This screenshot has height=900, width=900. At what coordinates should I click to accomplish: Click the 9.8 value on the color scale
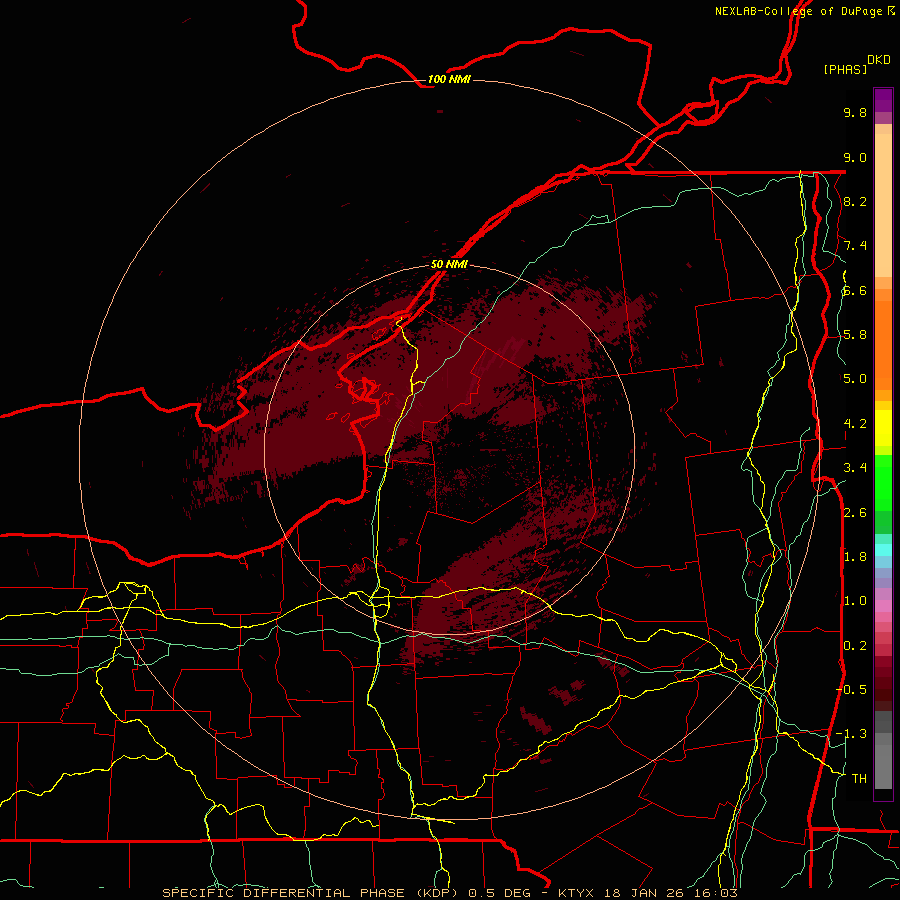coord(855,112)
